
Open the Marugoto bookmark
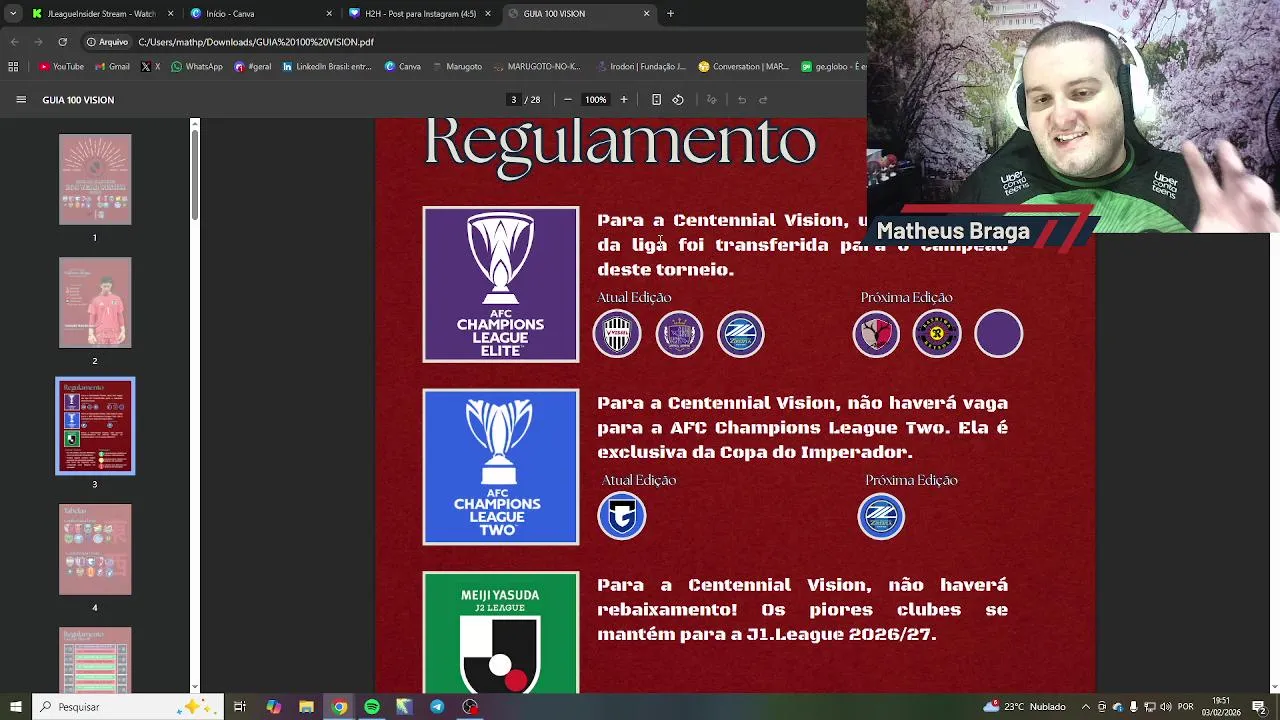(457, 67)
